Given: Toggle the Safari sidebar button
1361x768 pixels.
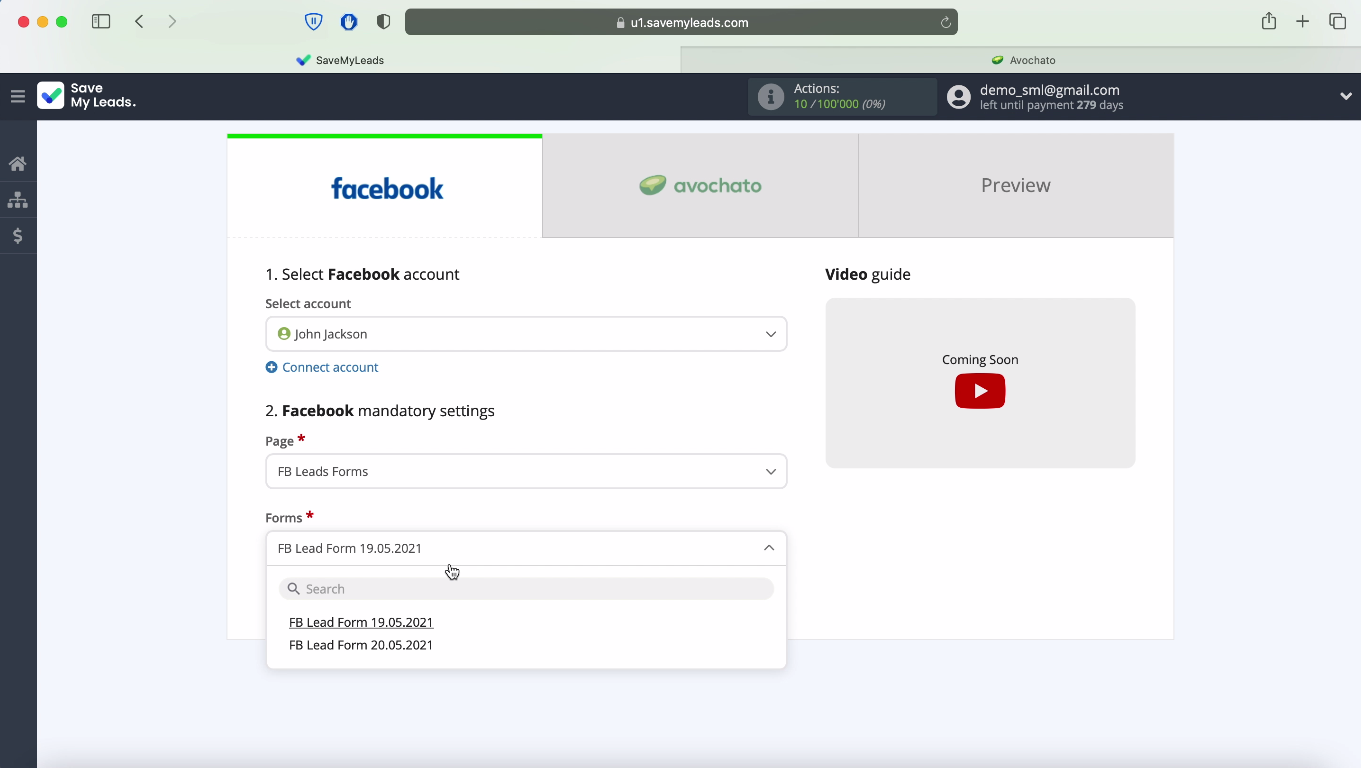Looking at the screenshot, I should click(101, 21).
